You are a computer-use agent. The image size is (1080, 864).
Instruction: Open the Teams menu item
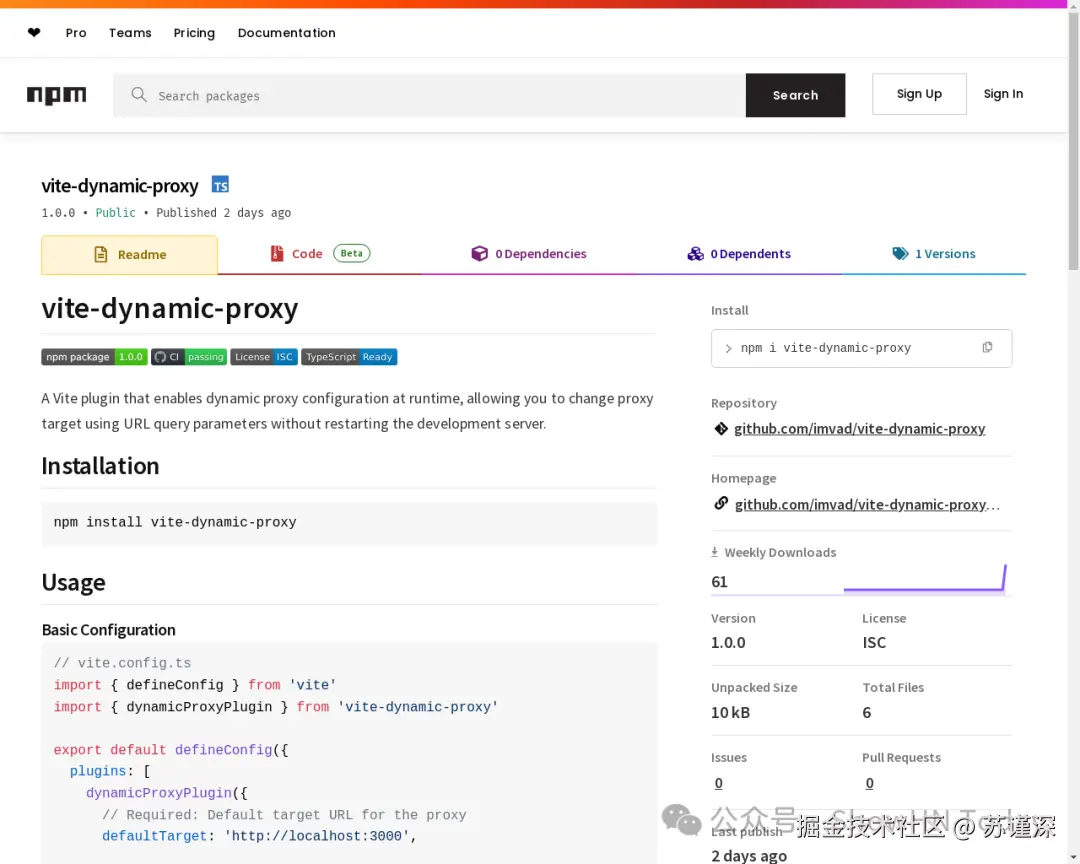coord(130,32)
